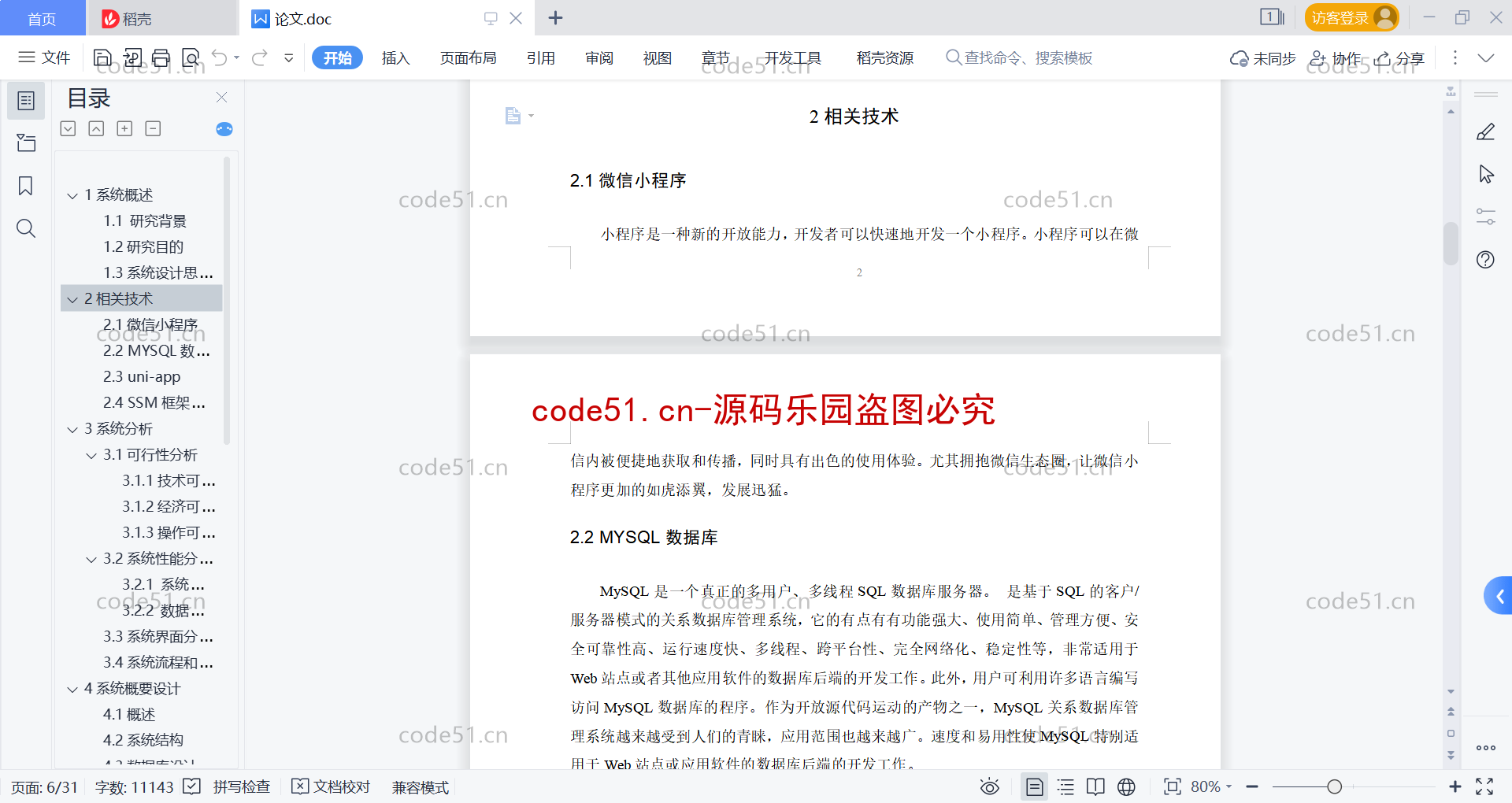Open print preview icon

click(191, 57)
